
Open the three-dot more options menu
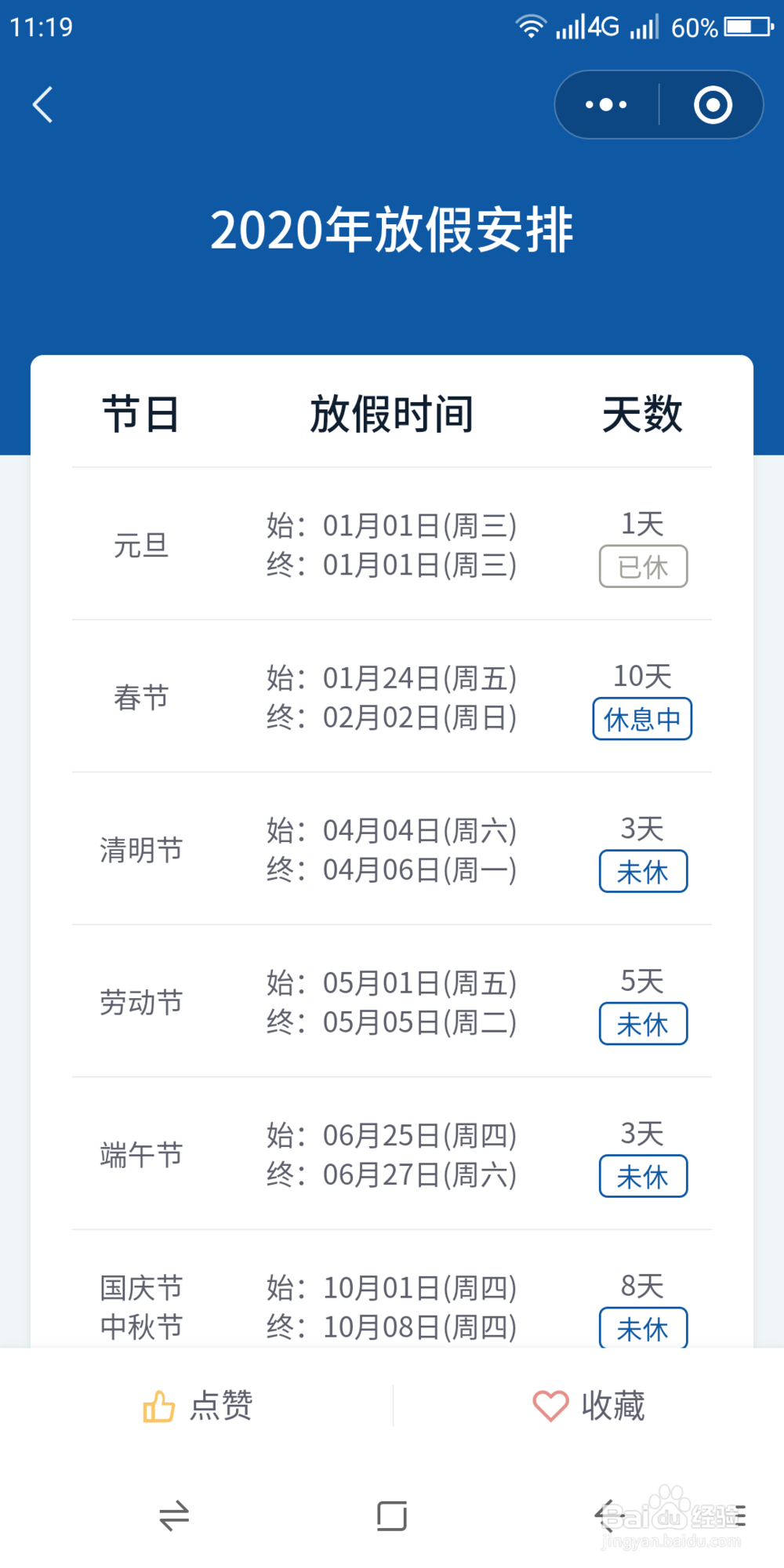click(606, 105)
